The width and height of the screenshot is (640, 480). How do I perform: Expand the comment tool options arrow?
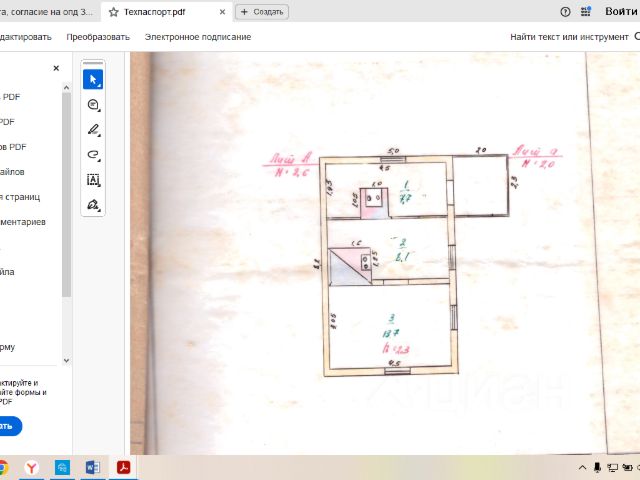pyautogui.click(x=99, y=111)
